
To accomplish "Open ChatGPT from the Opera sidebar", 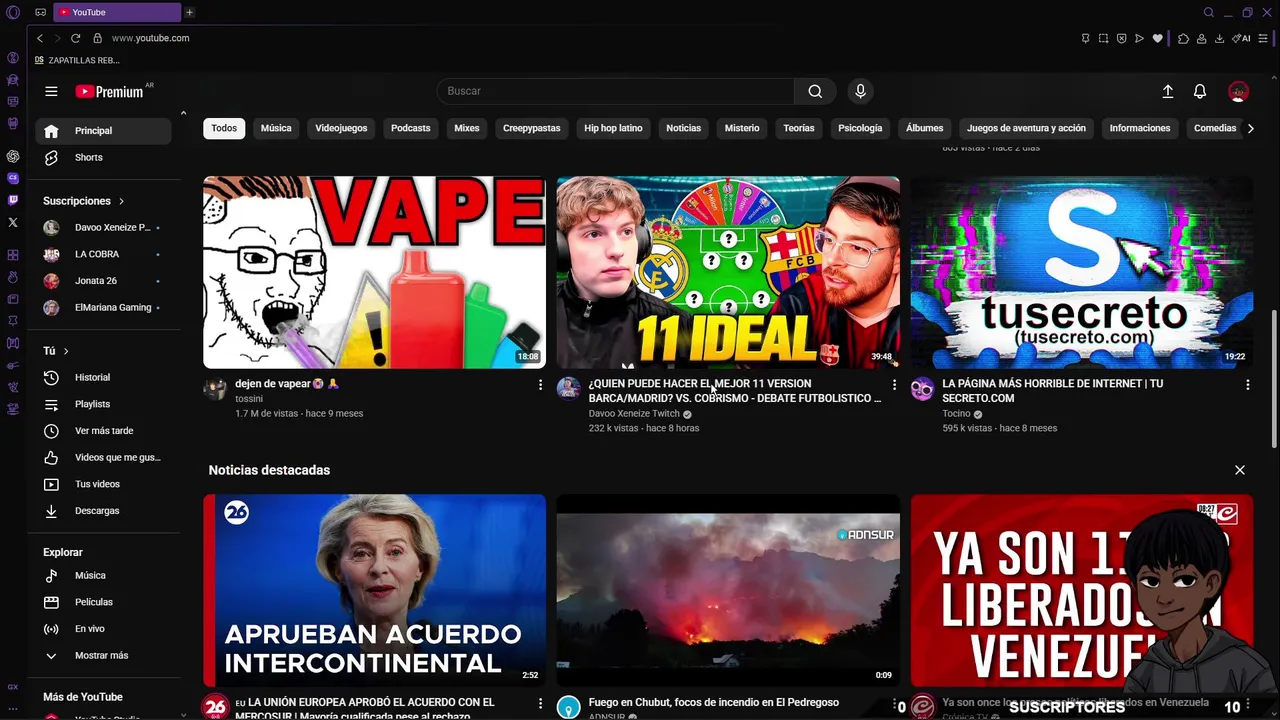I will pyautogui.click(x=13, y=156).
